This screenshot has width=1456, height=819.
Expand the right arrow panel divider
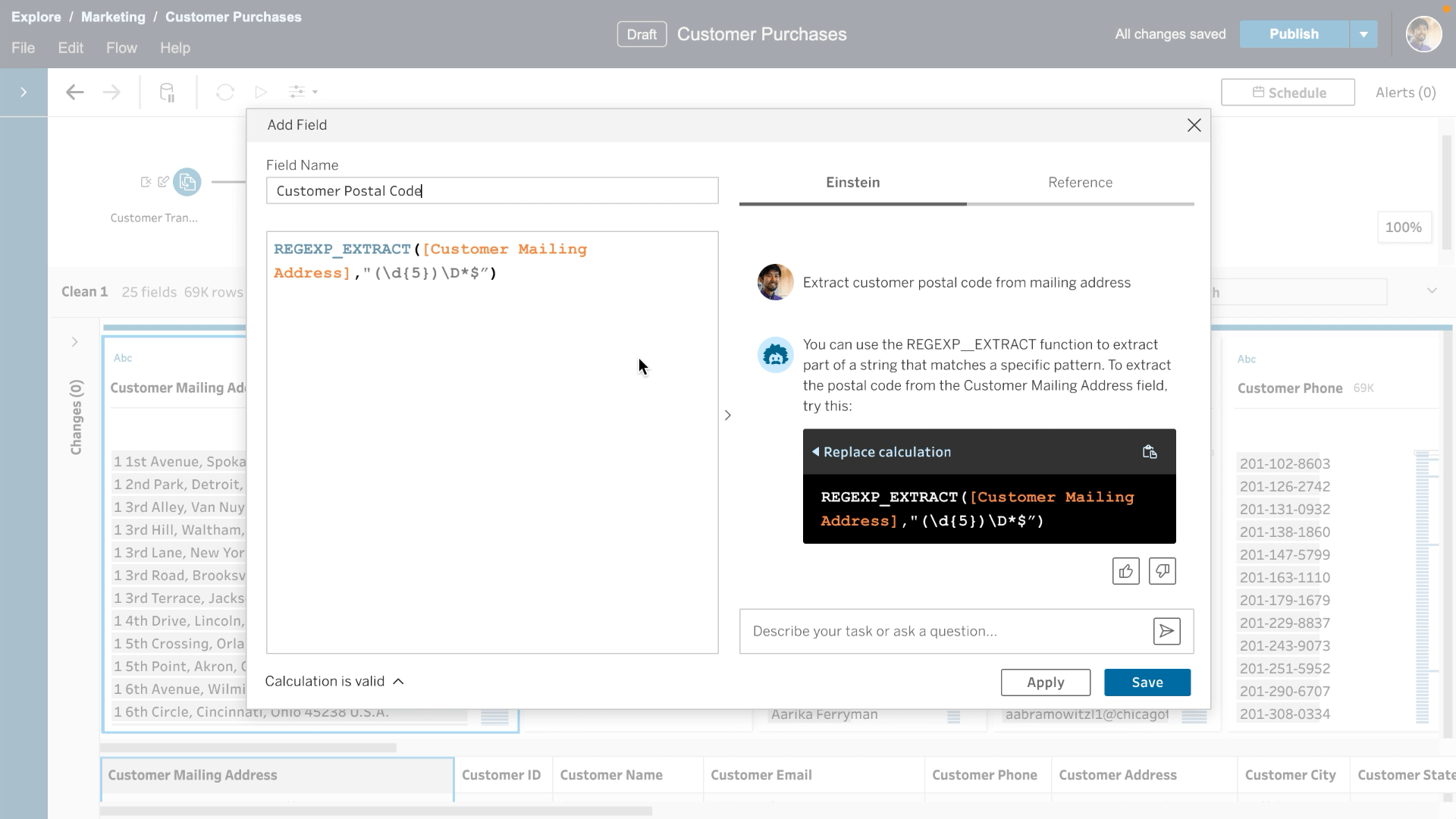728,415
